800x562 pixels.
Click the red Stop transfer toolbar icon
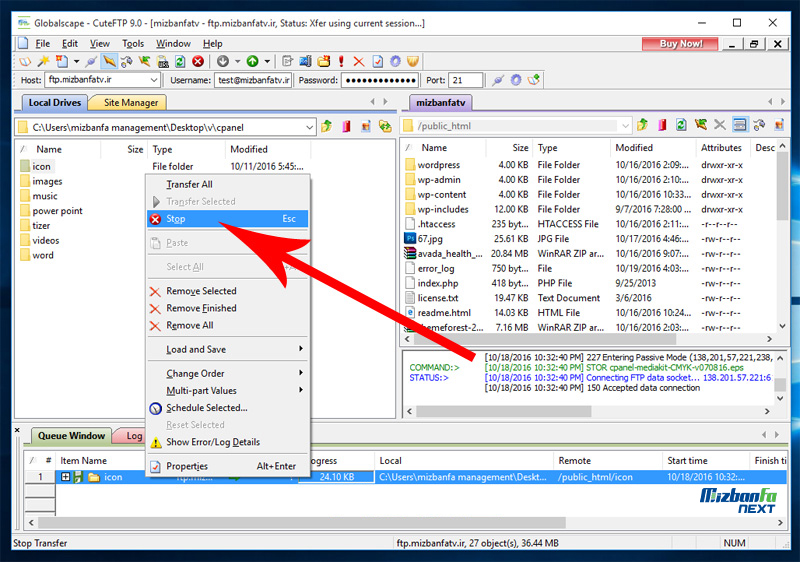click(198, 62)
